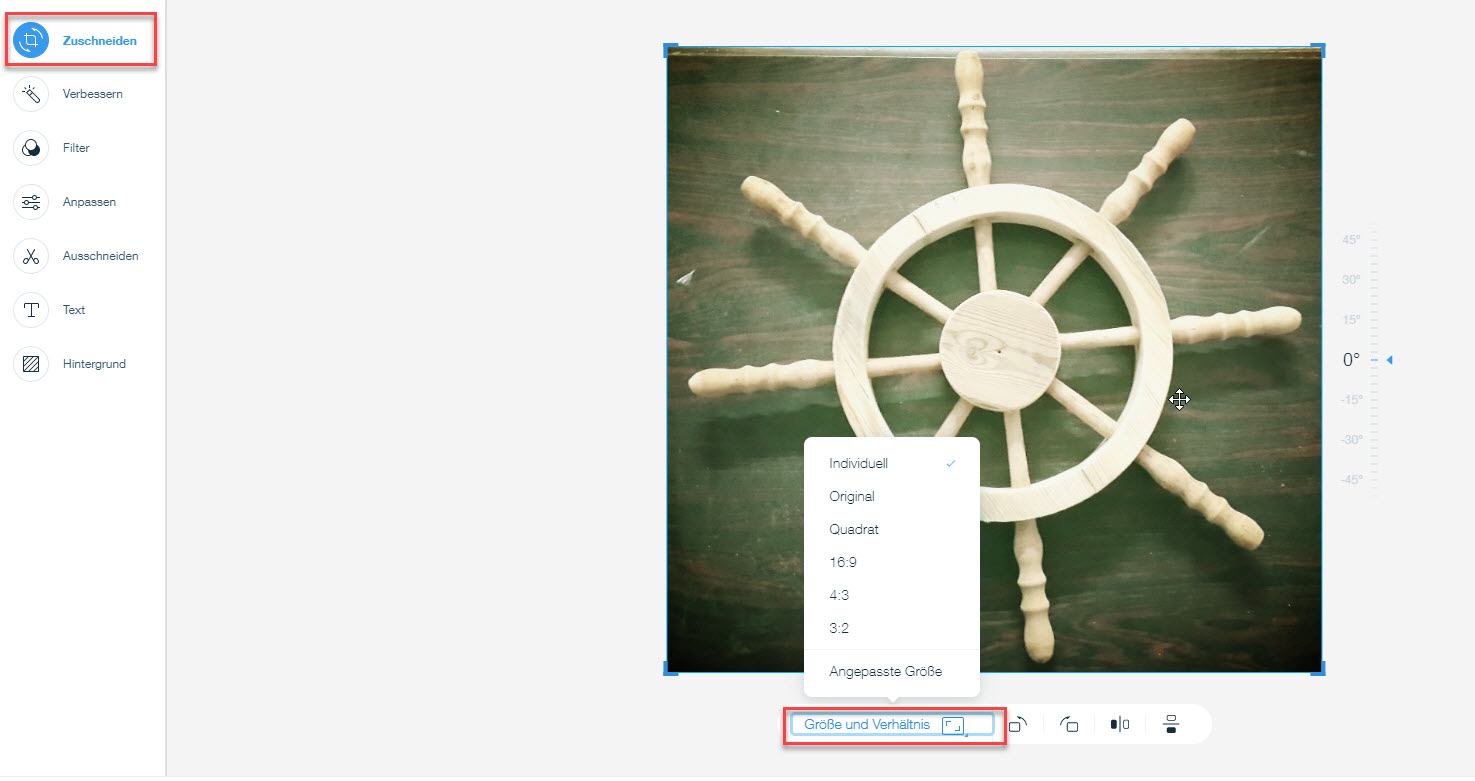The width and height of the screenshot is (1475, 781).
Task: Choose Quadrat from the ratio menu
Action: coord(892,529)
